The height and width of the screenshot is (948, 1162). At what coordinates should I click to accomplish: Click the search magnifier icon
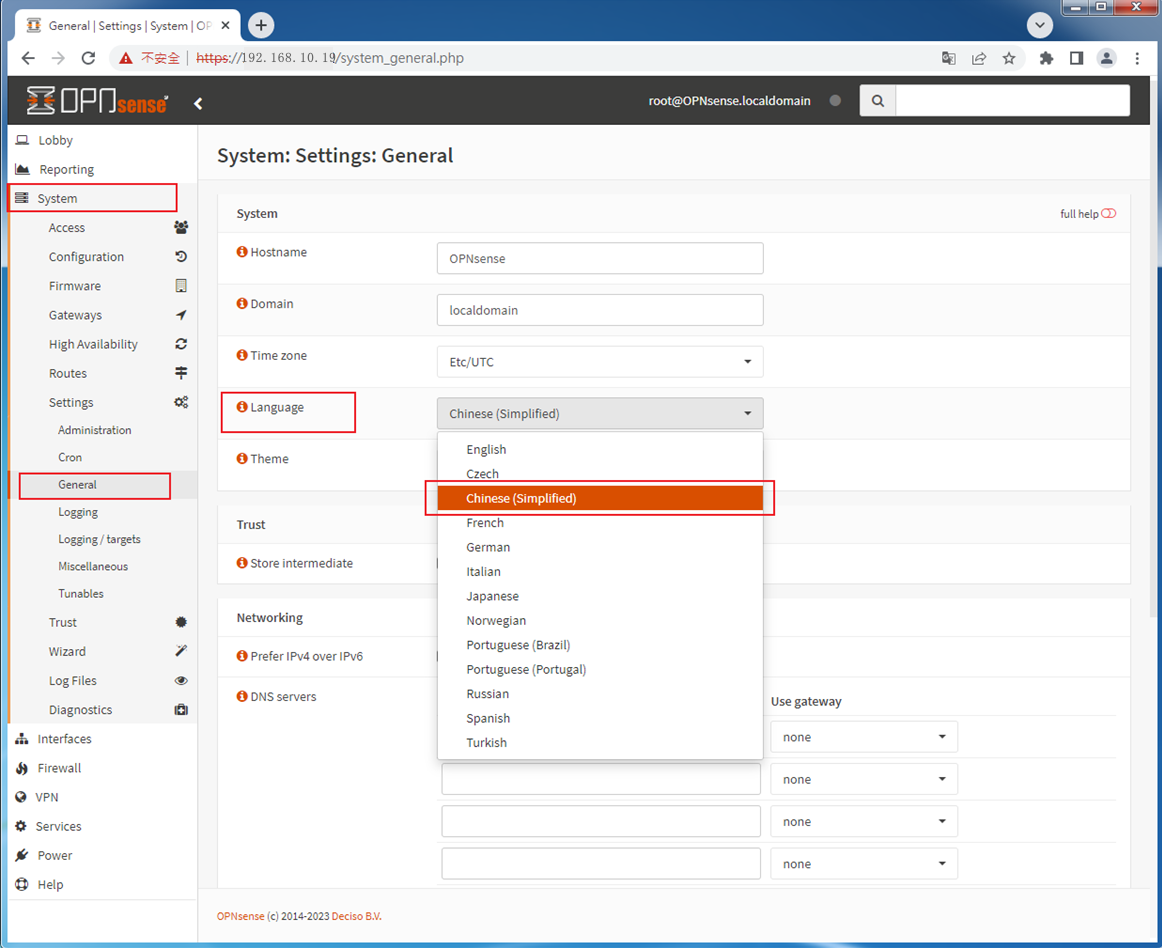click(x=877, y=101)
